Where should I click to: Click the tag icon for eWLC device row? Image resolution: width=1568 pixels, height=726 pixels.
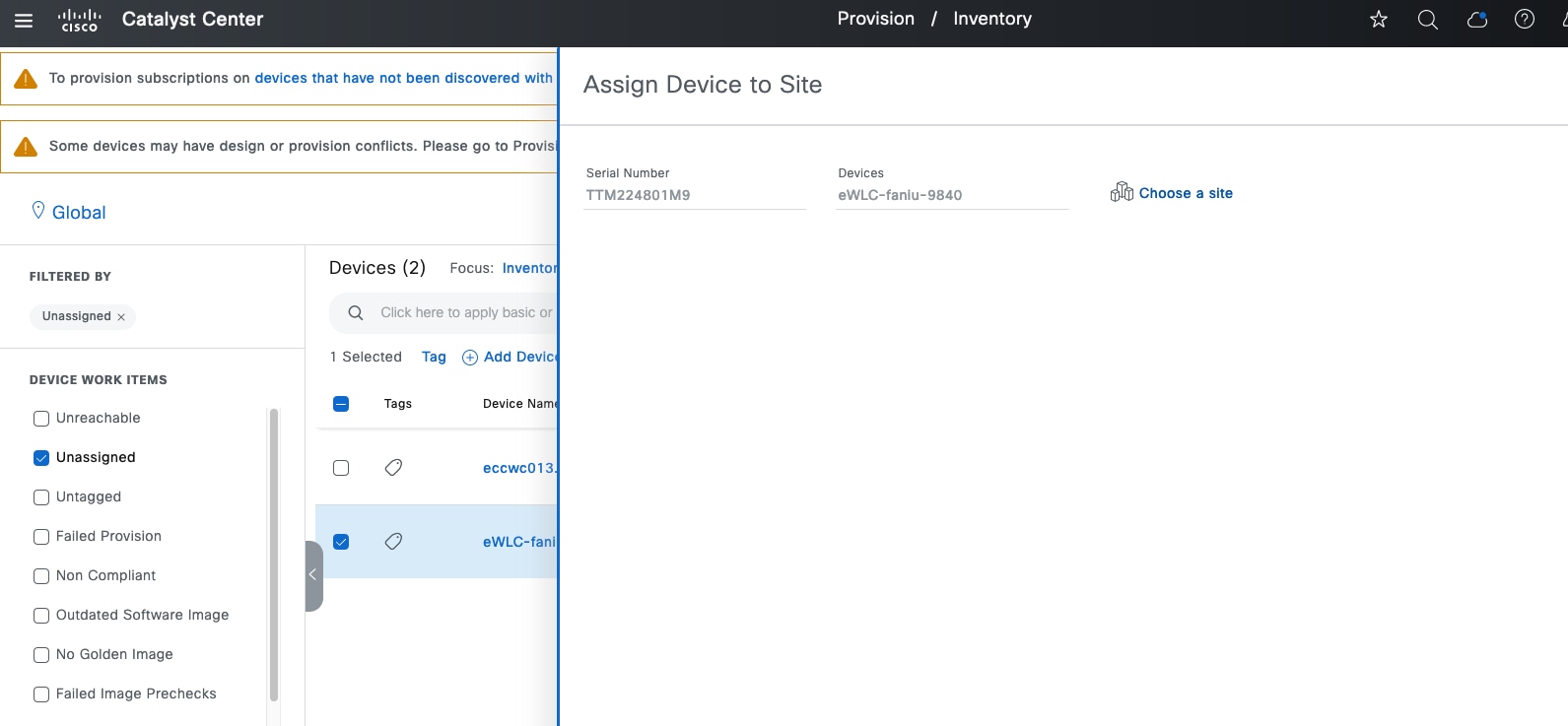(x=393, y=541)
